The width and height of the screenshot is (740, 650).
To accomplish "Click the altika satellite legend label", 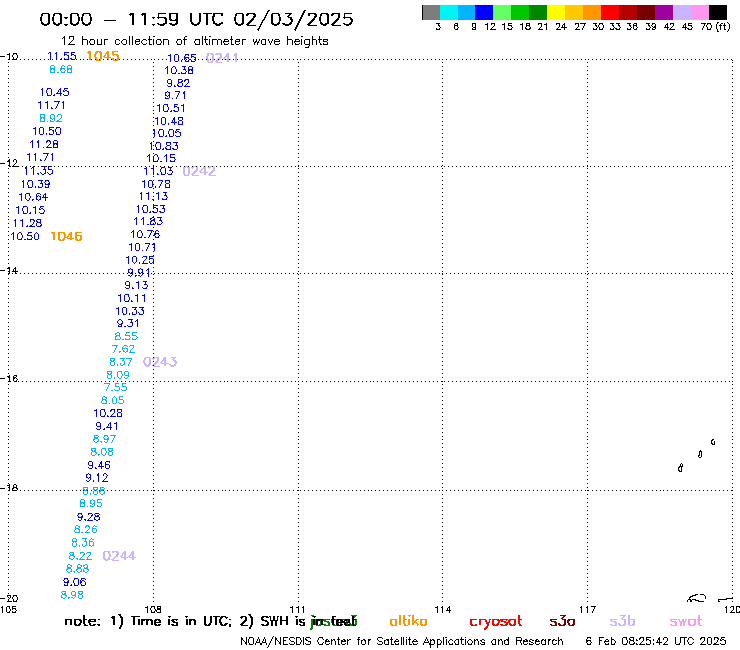I will coord(408,621).
